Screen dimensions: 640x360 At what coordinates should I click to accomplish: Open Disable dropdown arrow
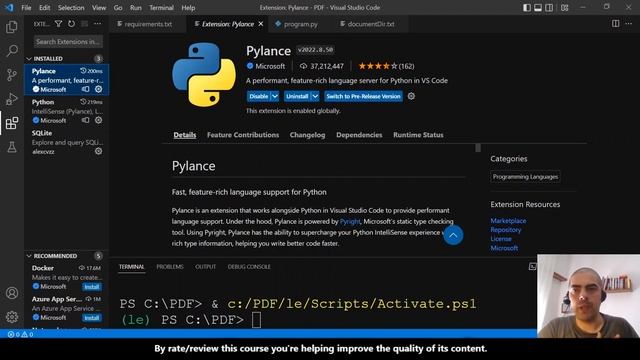pos(275,96)
